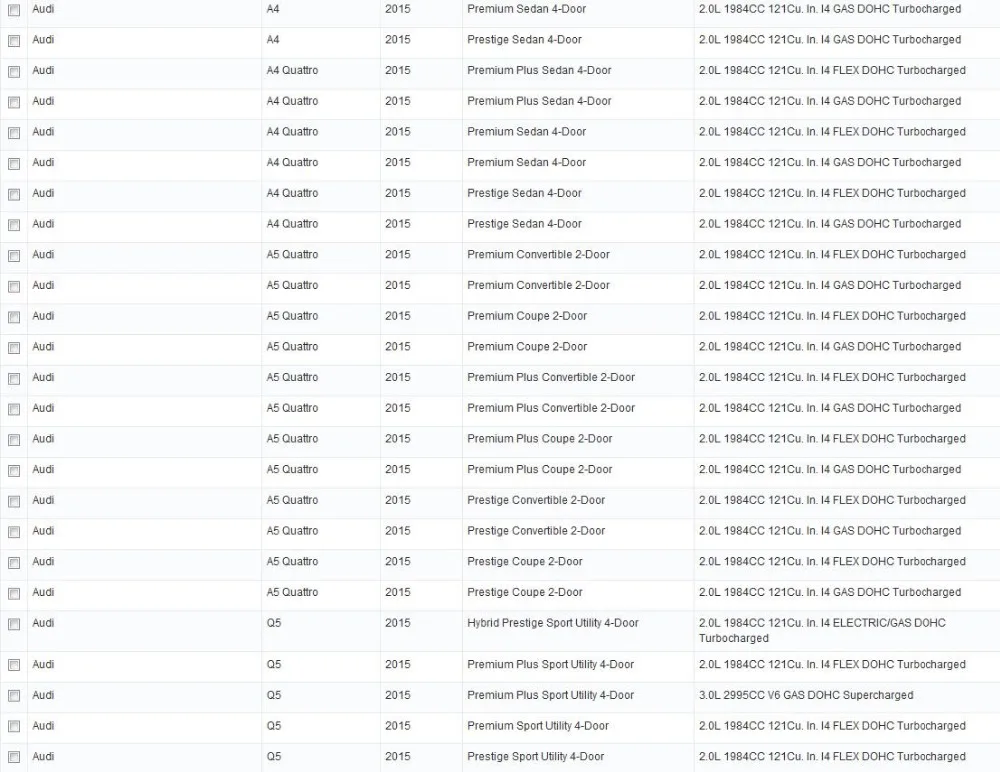Check A5 Quattro Premium Convertible GAS row

(14, 286)
